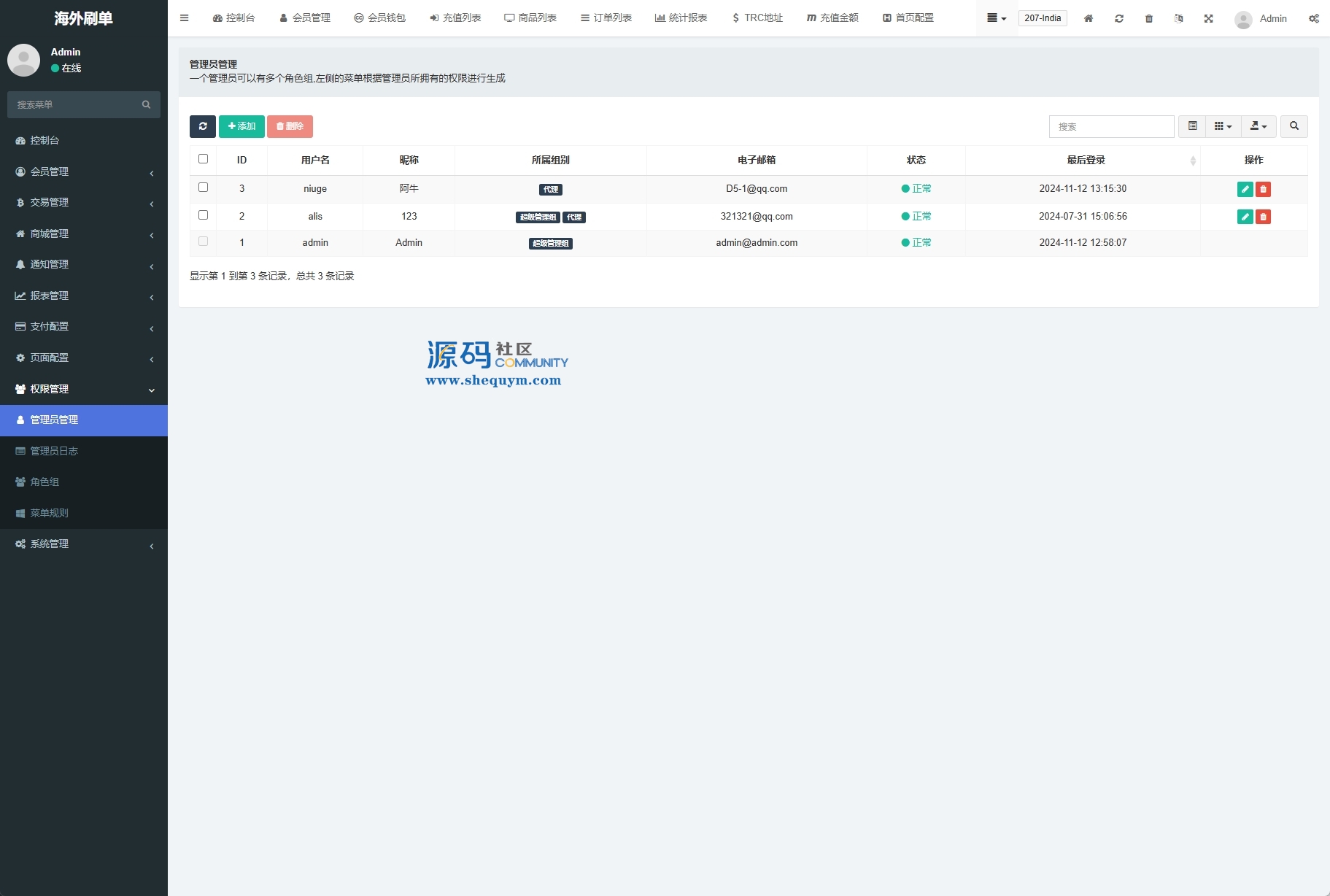Select the checkbox for user niuge
The height and width of the screenshot is (896, 1330).
[203, 188]
